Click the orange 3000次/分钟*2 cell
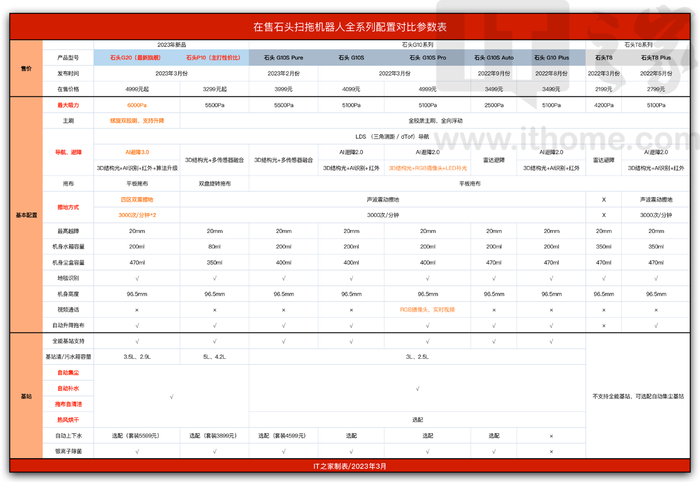Image resolution: width=700 pixels, height=482 pixels. coord(137,215)
